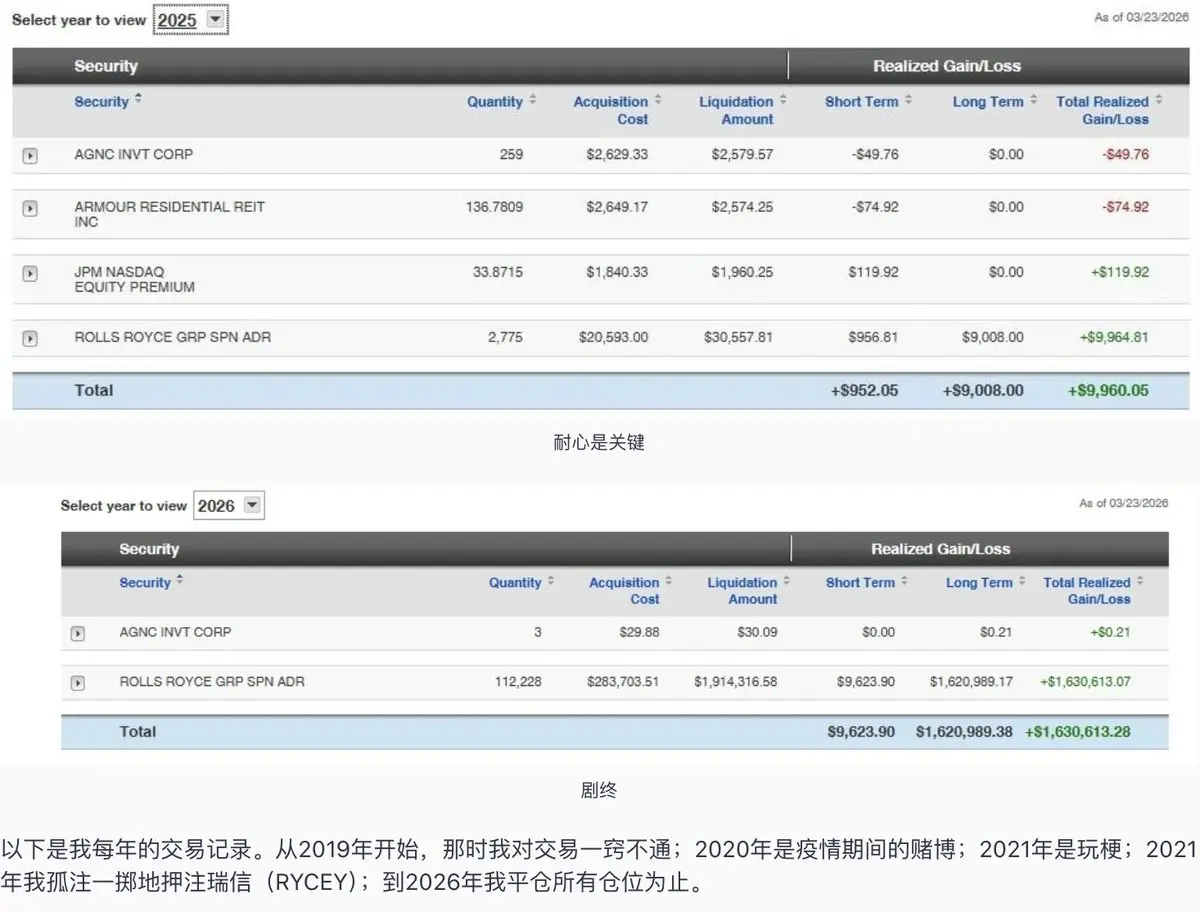Sort 2025 table by Liquidation Amount arrows
The height and width of the screenshot is (912, 1200).
point(783,100)
